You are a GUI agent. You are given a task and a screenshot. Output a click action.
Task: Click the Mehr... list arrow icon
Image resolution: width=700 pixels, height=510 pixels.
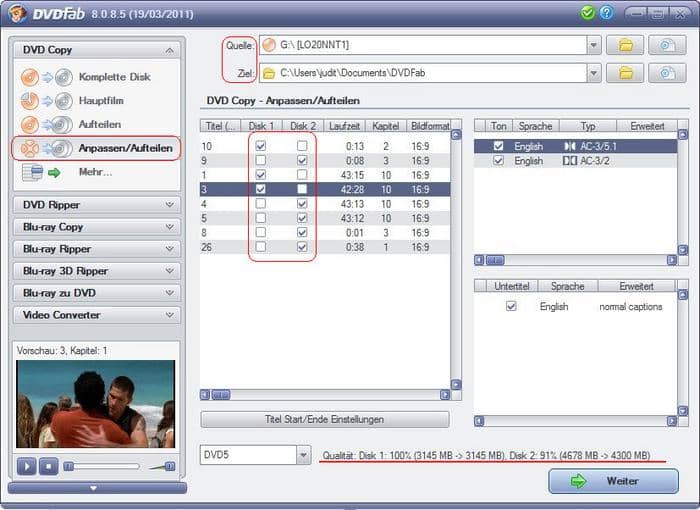41,172
